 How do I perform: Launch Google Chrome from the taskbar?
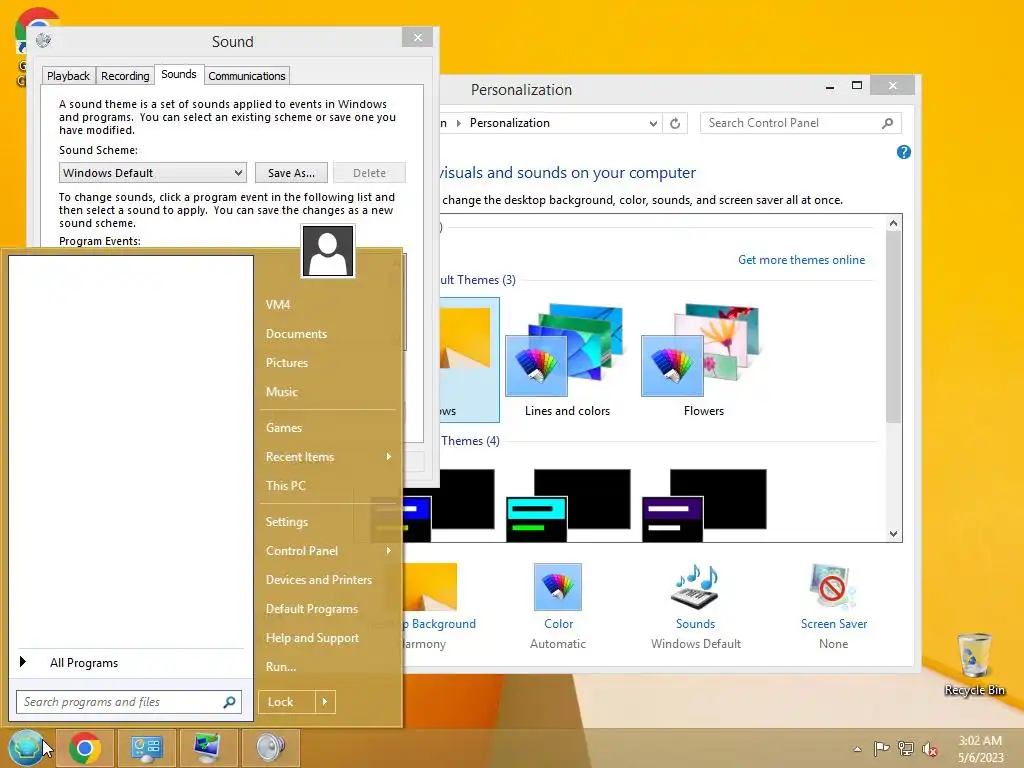coord(84,748)
